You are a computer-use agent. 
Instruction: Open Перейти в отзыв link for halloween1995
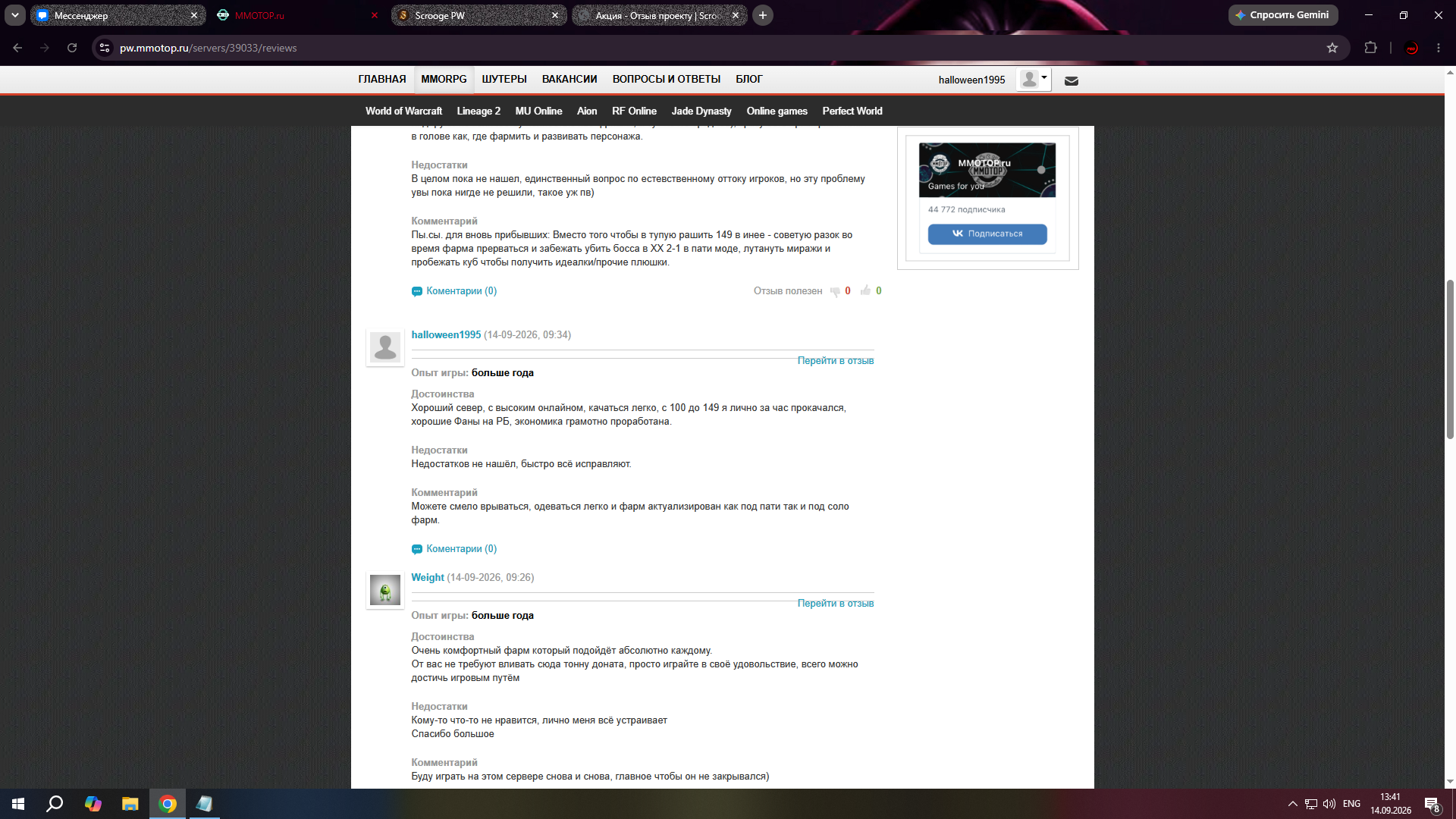click(835, 360)
